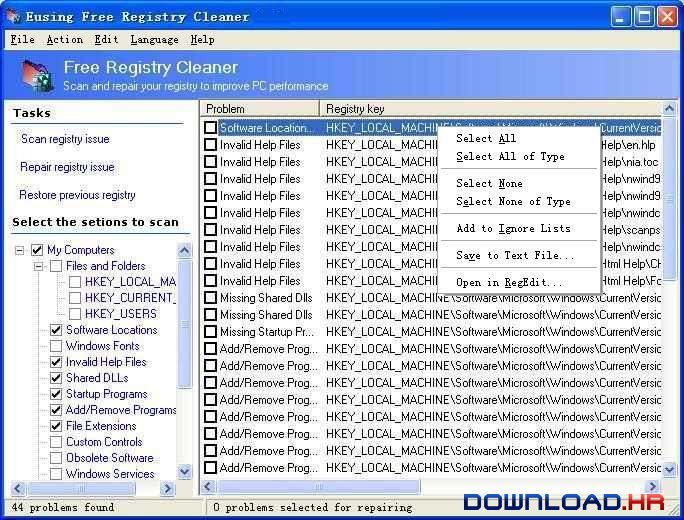Check the Missing Startup Pr... row checkbox
Viewport: 684px width, 520px height.
tap(210, 332)
